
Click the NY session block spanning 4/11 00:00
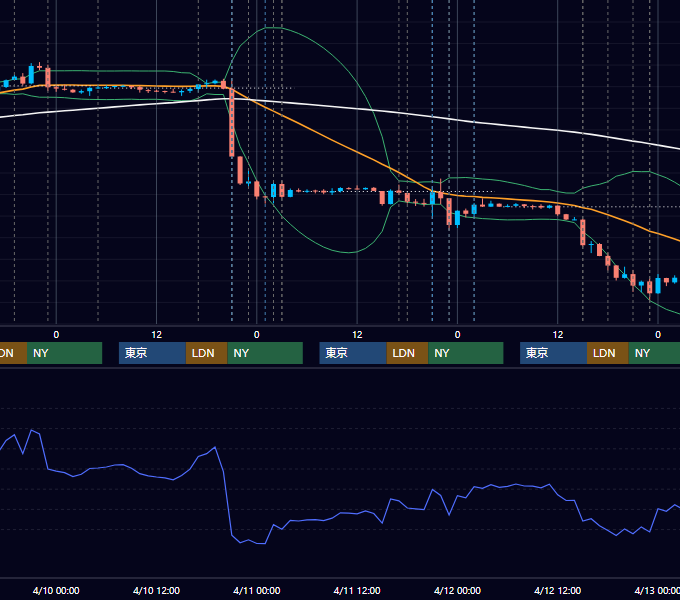tap(265, 353)
